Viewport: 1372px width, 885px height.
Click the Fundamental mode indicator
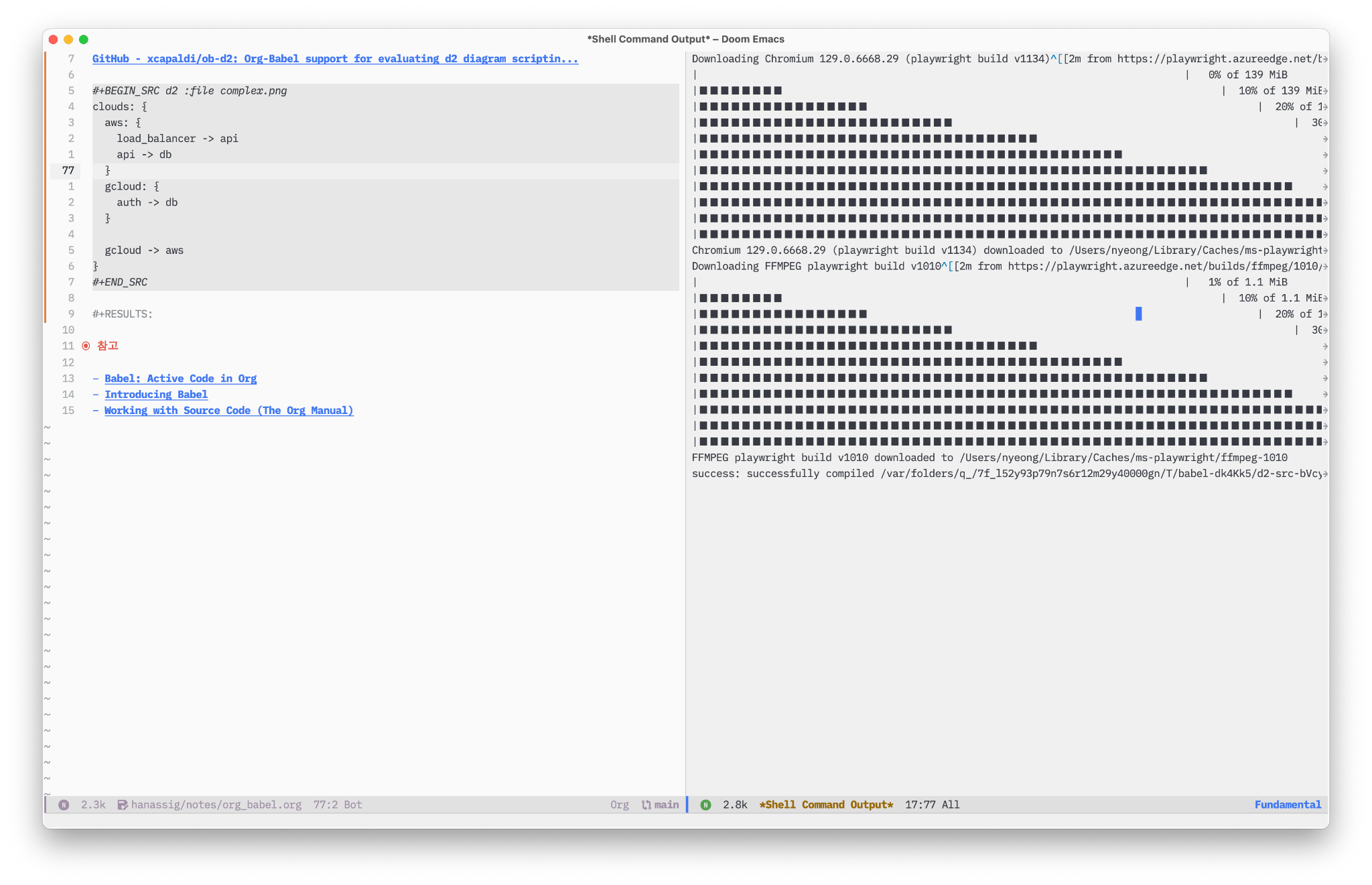click(1288, 805)
